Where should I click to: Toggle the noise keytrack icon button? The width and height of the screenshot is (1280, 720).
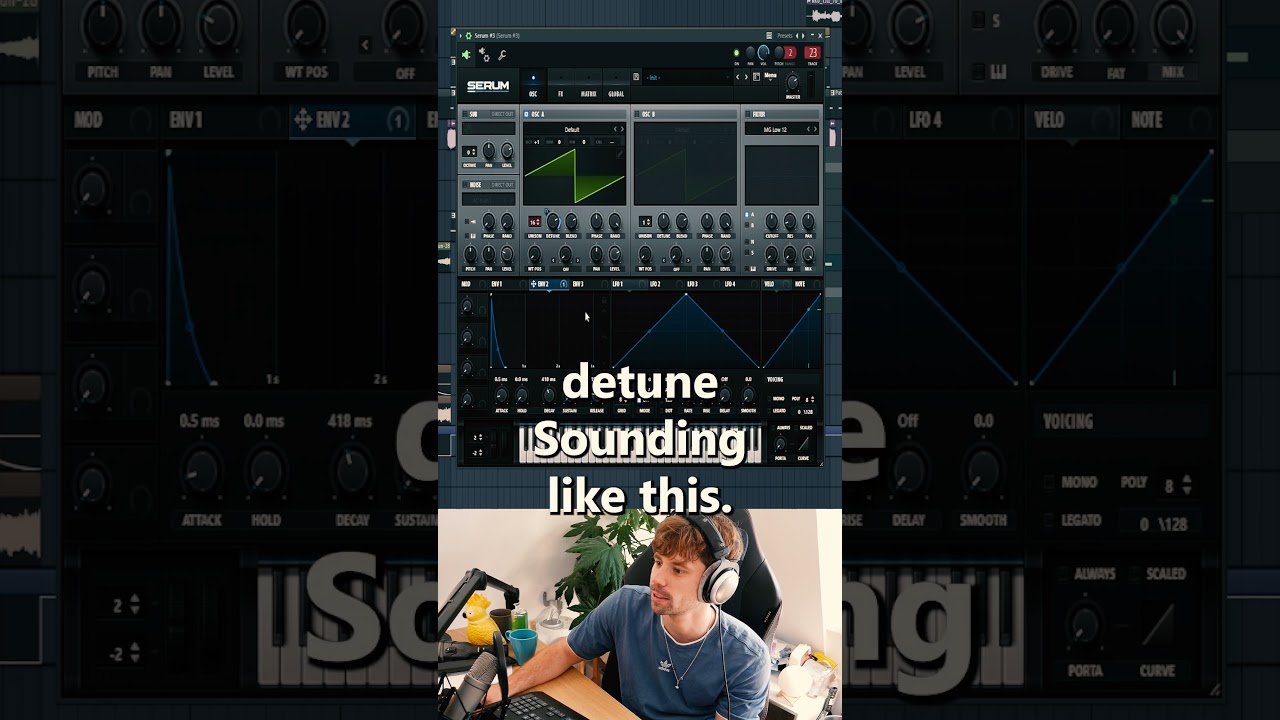click(x=470, y=236)
